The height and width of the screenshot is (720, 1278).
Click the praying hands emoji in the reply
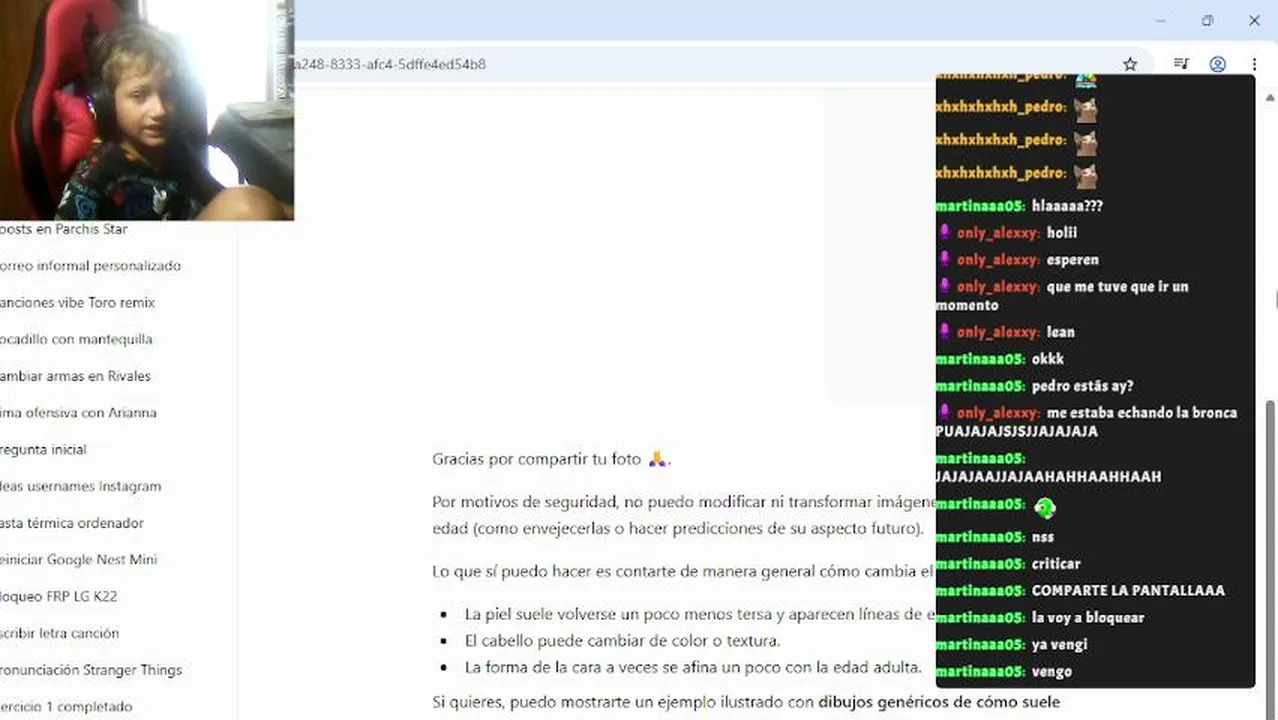(657, 459)
